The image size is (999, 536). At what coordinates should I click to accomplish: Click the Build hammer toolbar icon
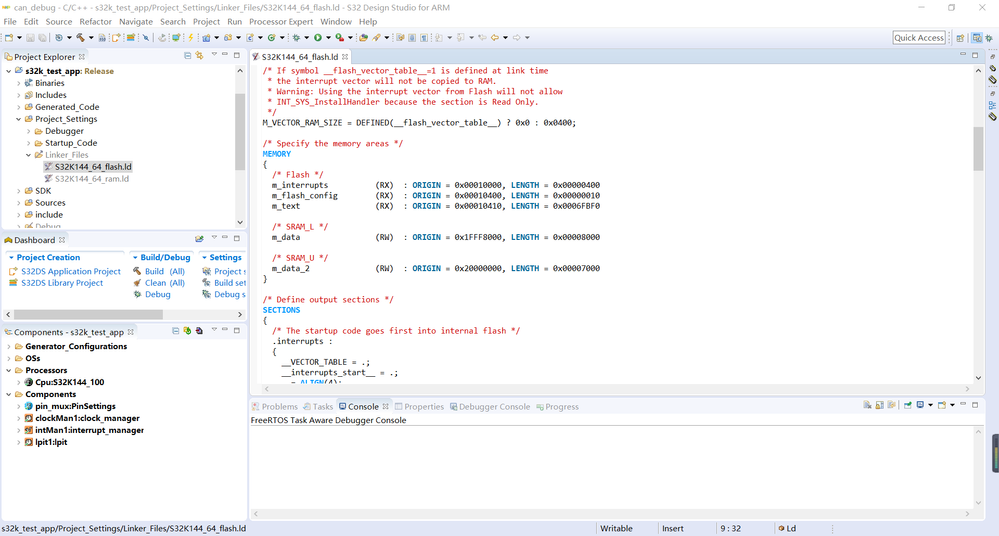80,38
